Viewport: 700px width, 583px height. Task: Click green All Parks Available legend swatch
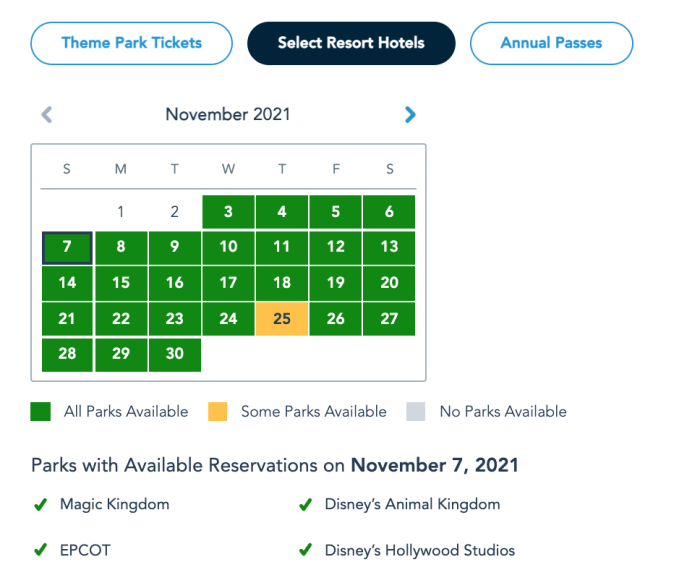click(41, 412)
